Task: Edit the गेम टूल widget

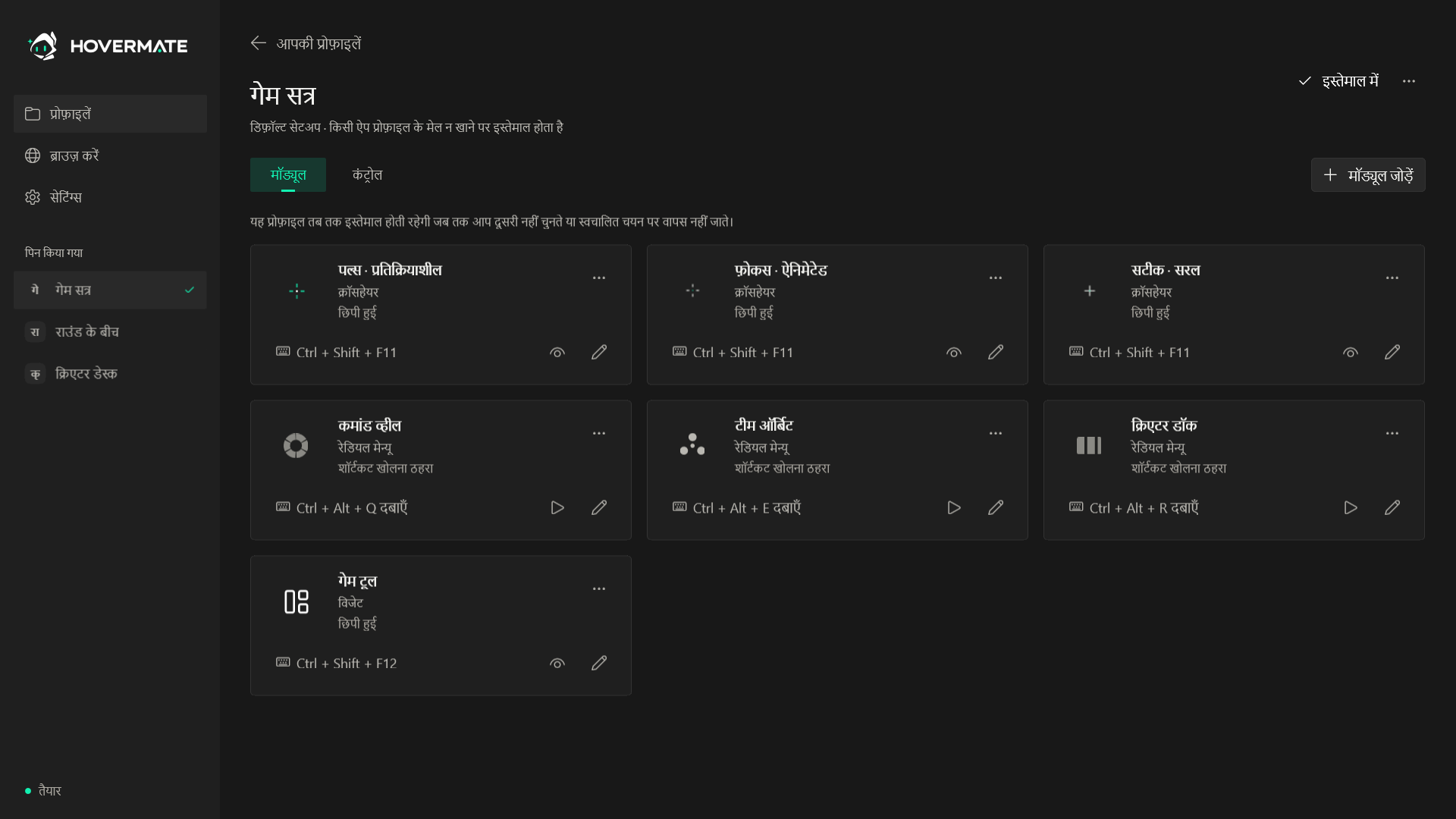Action: (x=599, y=663)
